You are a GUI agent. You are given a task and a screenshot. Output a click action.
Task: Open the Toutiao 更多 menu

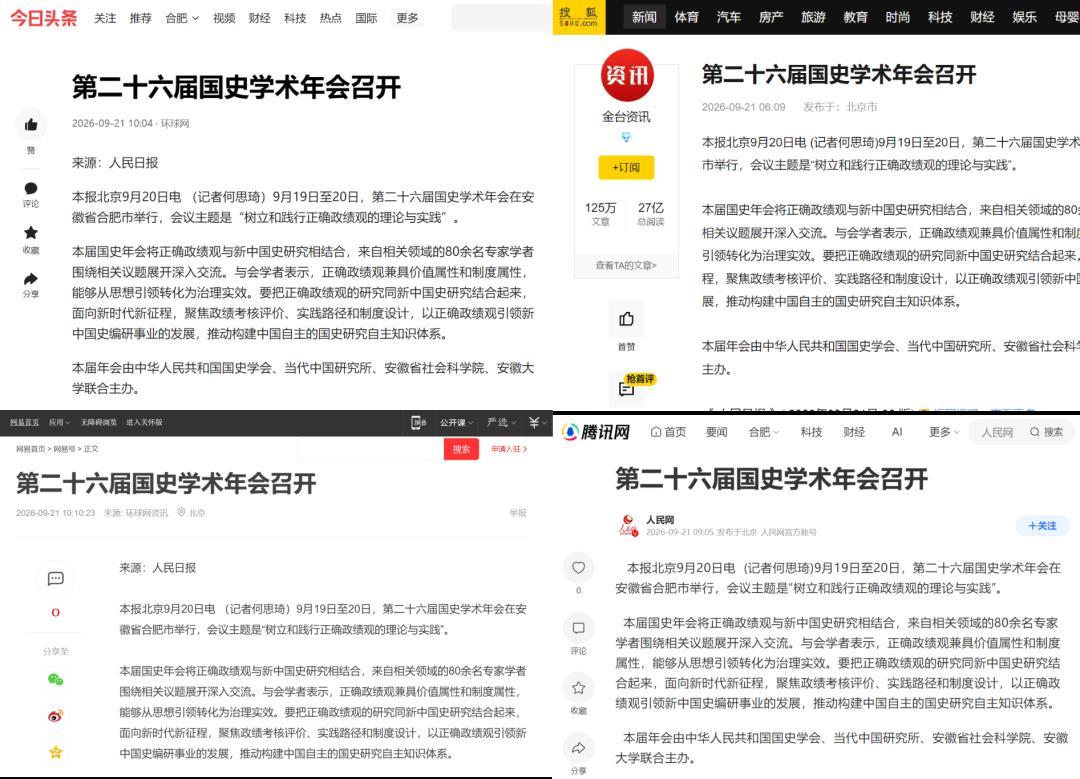tap(407, 18)
